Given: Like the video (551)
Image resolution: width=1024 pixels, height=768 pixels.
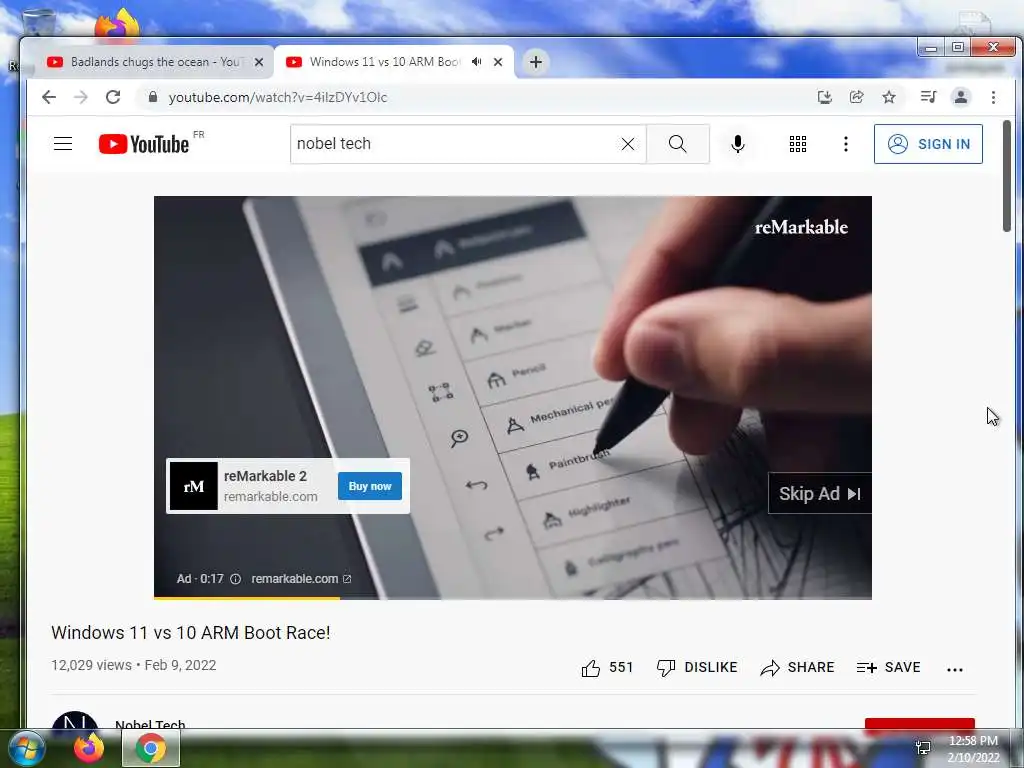Looking at the screenshot, I should [x=607, y=667].
